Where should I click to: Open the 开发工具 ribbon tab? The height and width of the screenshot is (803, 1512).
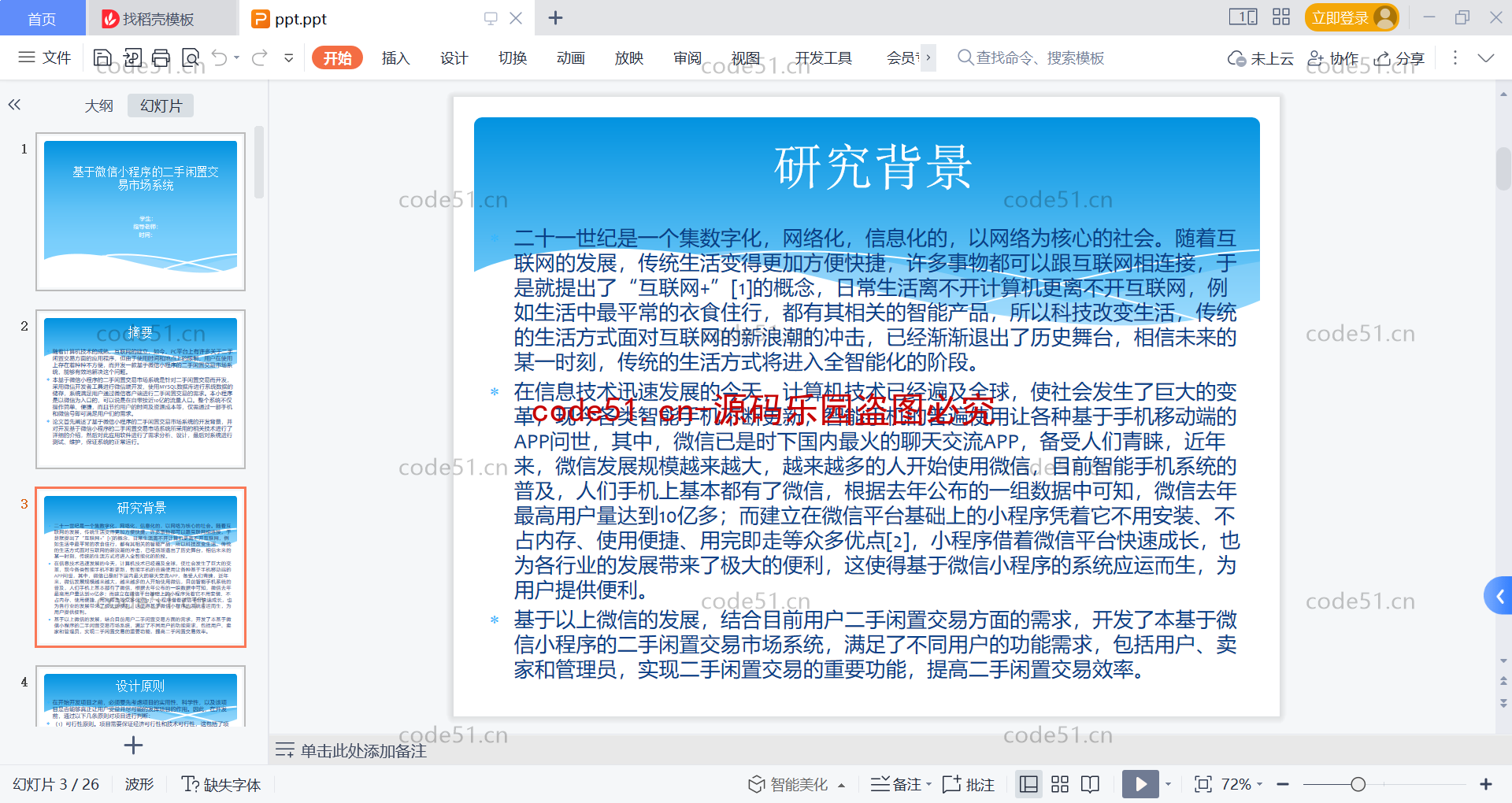[x=823, y=58]
